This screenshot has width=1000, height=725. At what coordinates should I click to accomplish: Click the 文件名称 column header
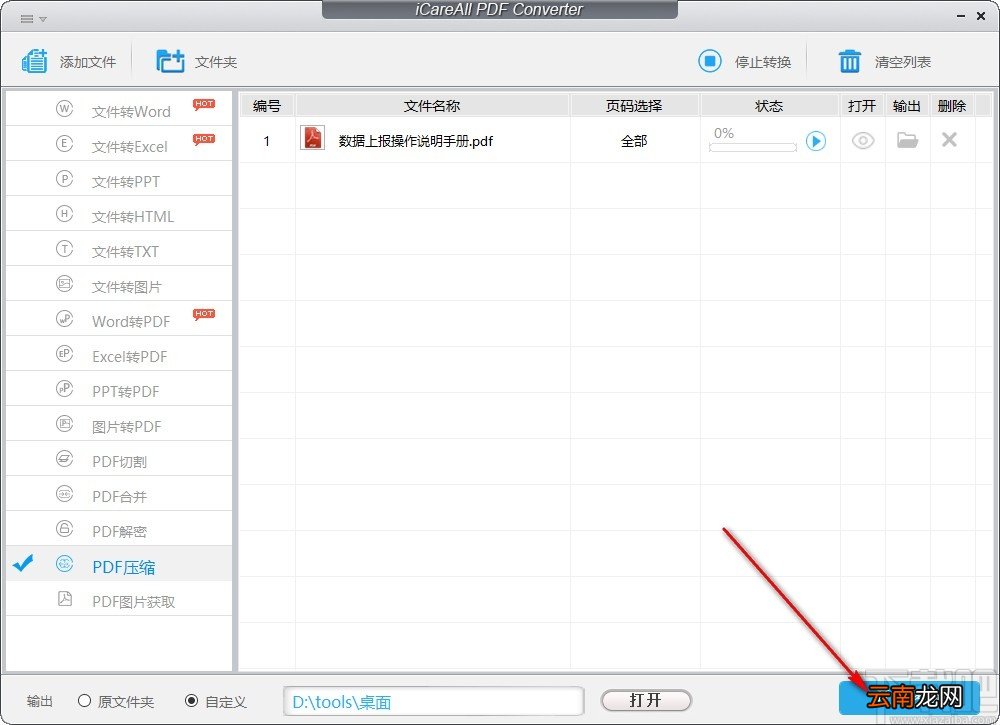[432, 106]
